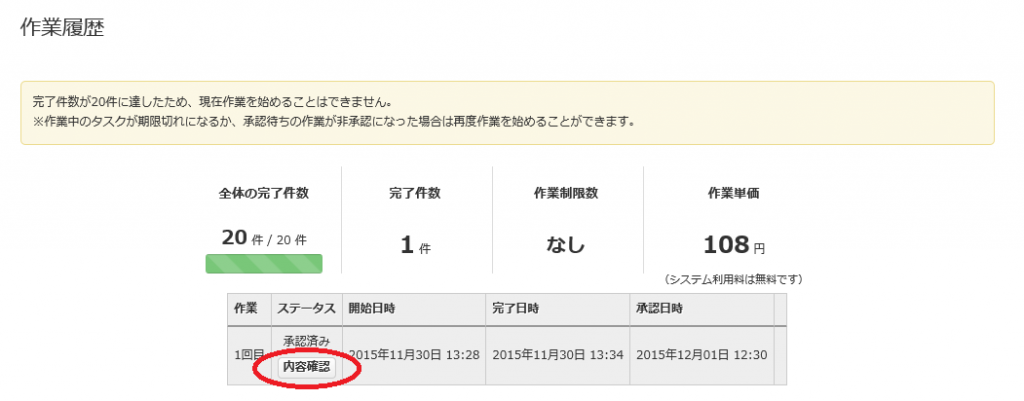This screenshot has height=401, width=1024.
Task: Click the 承認日時 column header
Action: pos(663,307)
